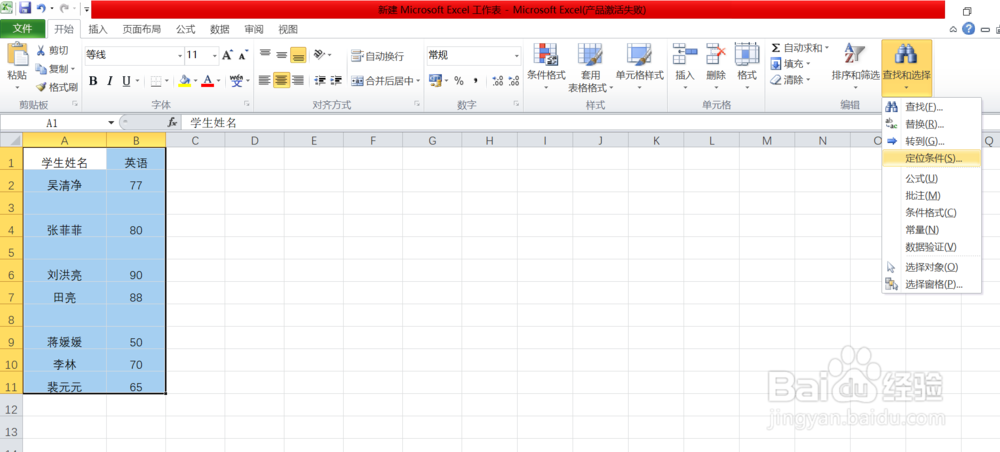Click Merge and Center (合并后居中)
Image resolution: width=1000 pixels, height=452 pixels.
pos(382,81)
